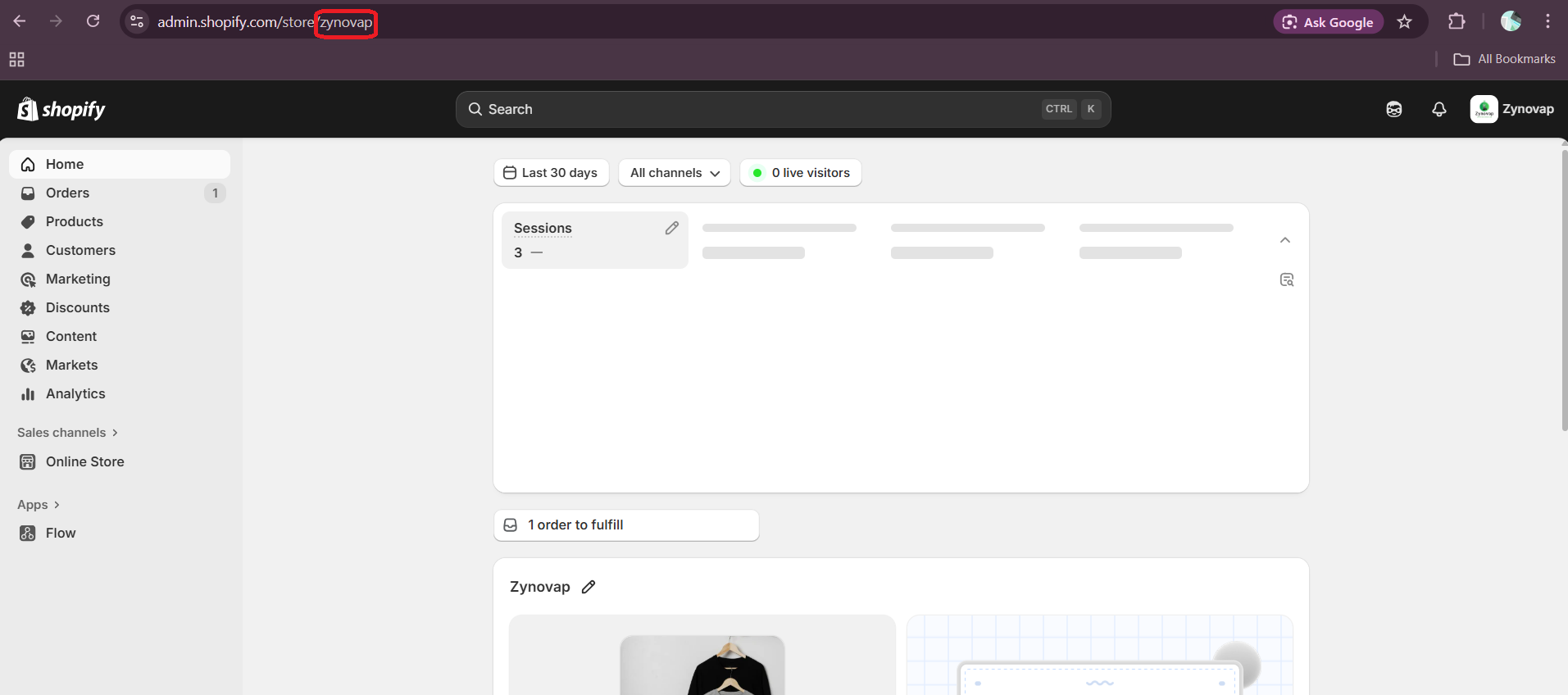Focus the Shopify search field
The width and height of the screenshot is (1568, 695).
(783, 109)
